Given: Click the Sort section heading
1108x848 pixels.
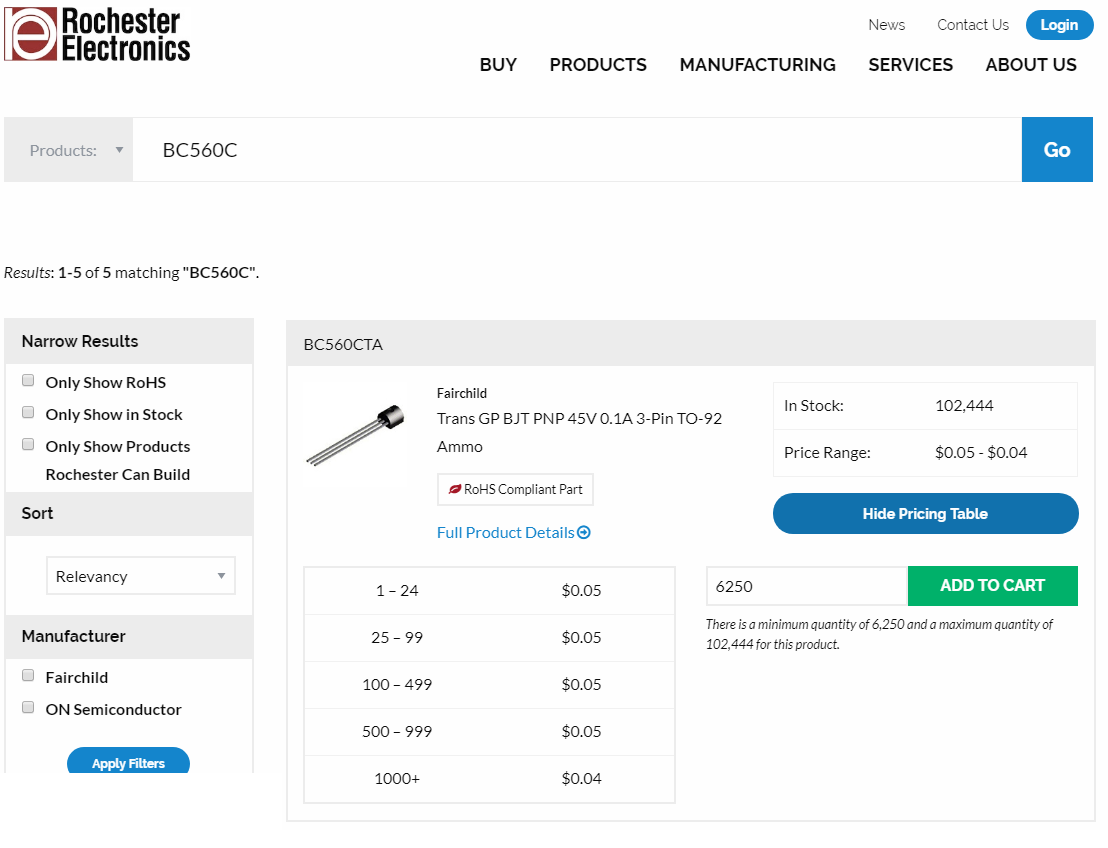Looking at the screenshot, I should pyautogui.click(x=37, y=513).
